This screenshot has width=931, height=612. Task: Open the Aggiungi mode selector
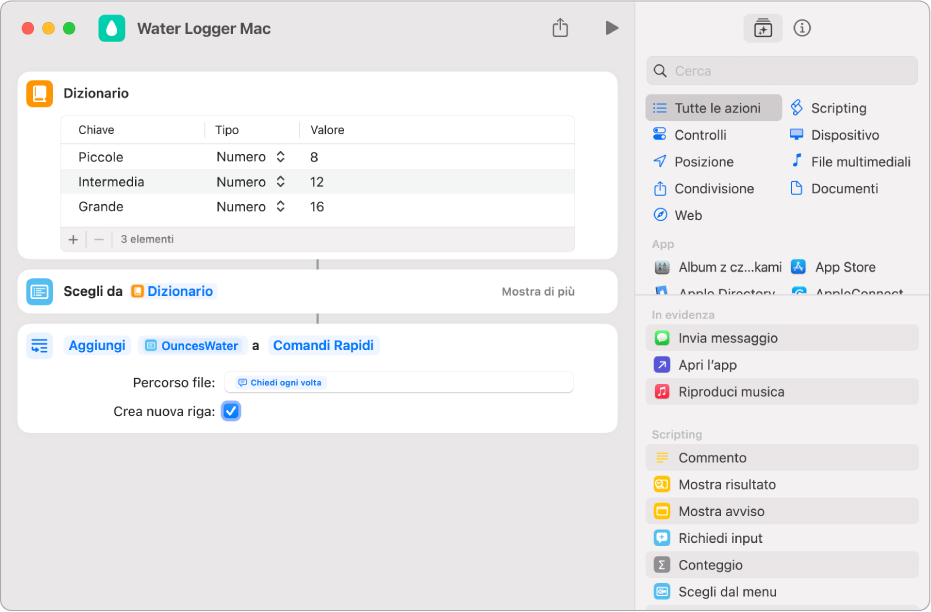coord(97,345)
